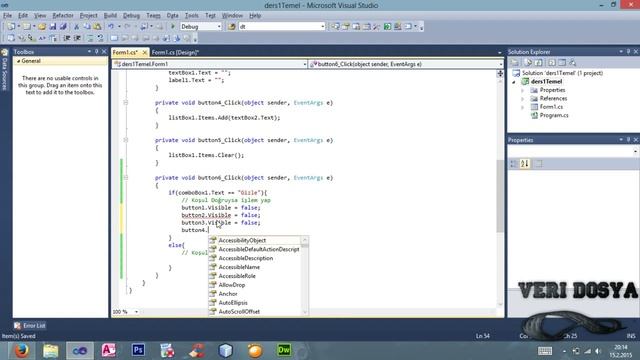This screenshot has height=360, width=640.
Task: Choose Anchor from IntelliSense list
Action: coord(228,294)
